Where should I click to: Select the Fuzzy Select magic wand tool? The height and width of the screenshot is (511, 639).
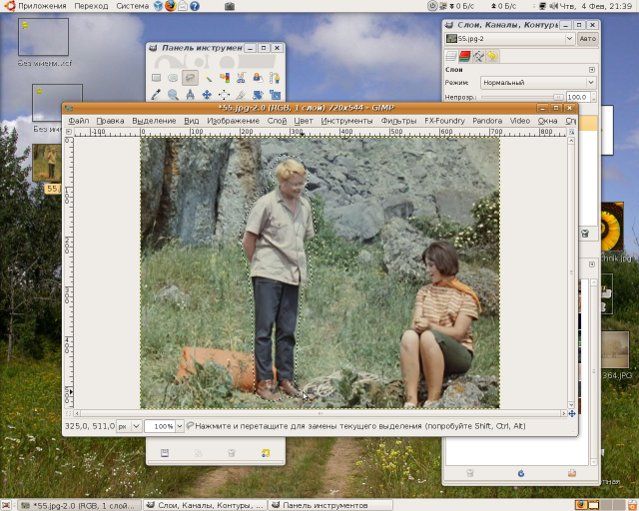pyautogui.click(x=208, y=77)
